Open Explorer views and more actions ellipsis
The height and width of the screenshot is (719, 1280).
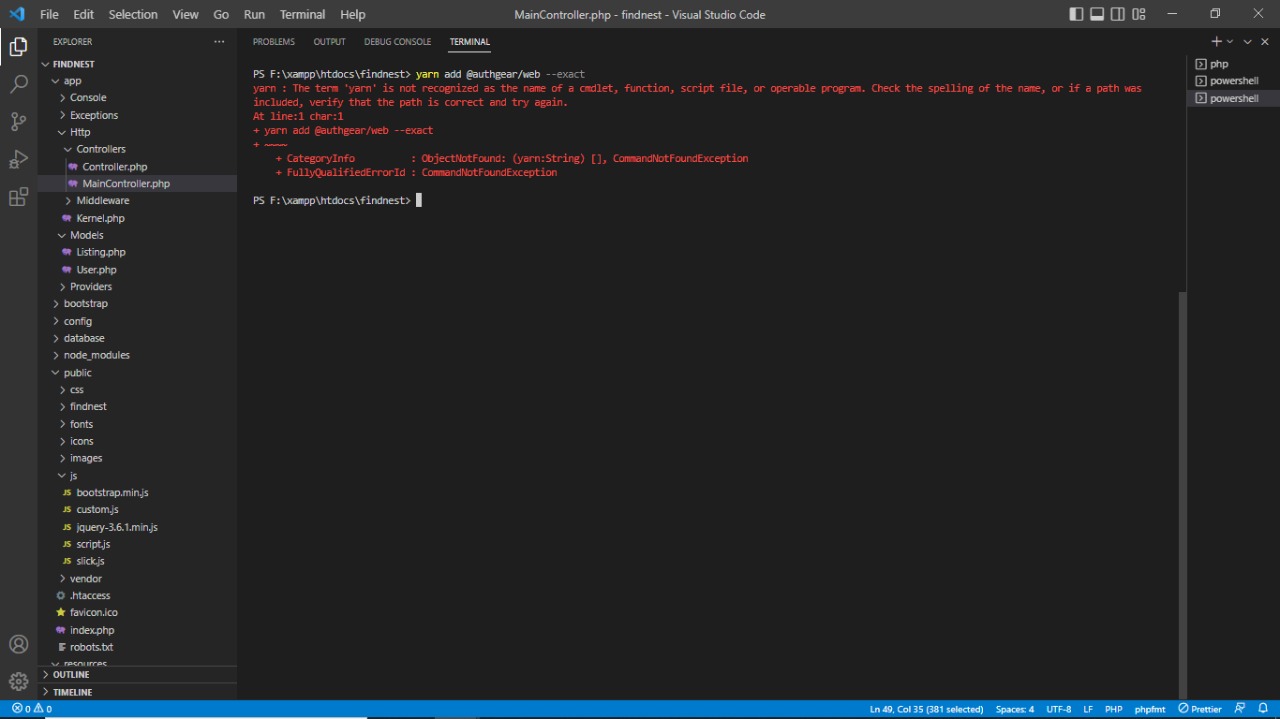click(219, 42)
